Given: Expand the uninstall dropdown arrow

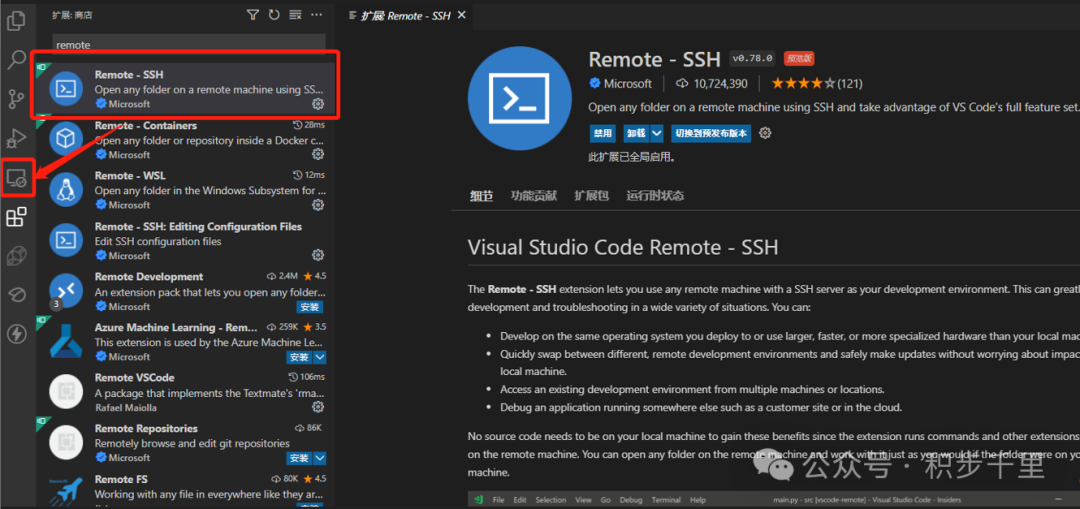Looking at the screenshot, I should click(x=656, y=134).
